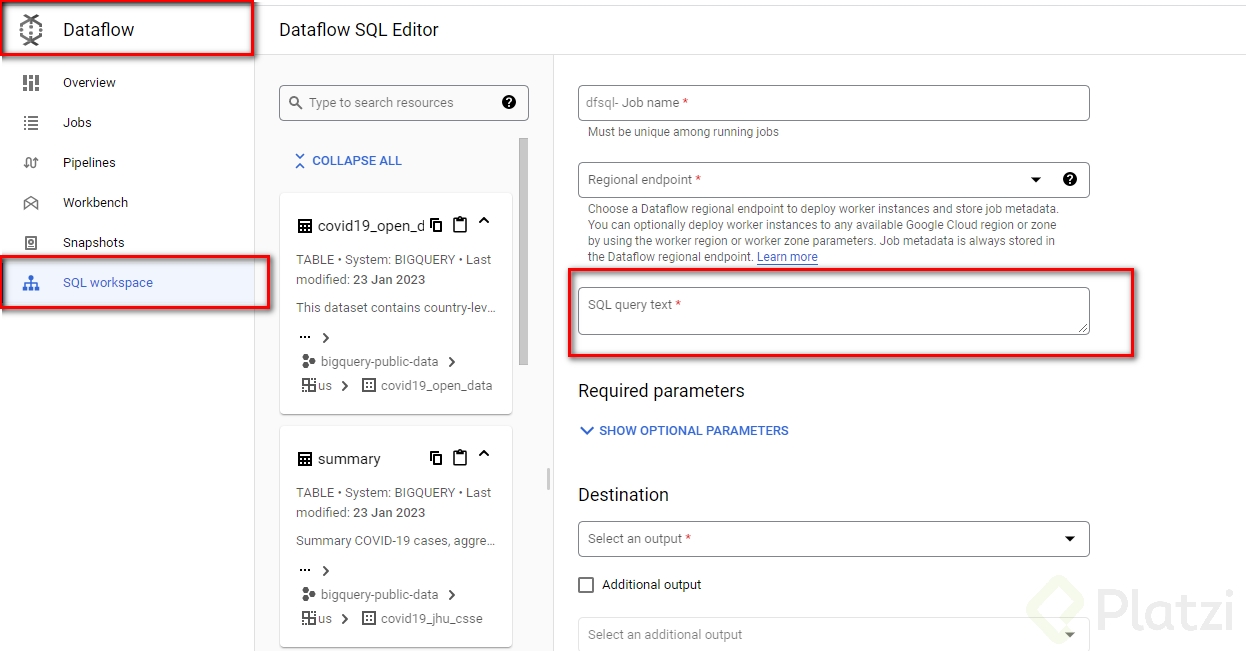Screen dimensions: 1246x651
Task: Click the Pipelines sidebar icon
Action: tap(31, 163)
